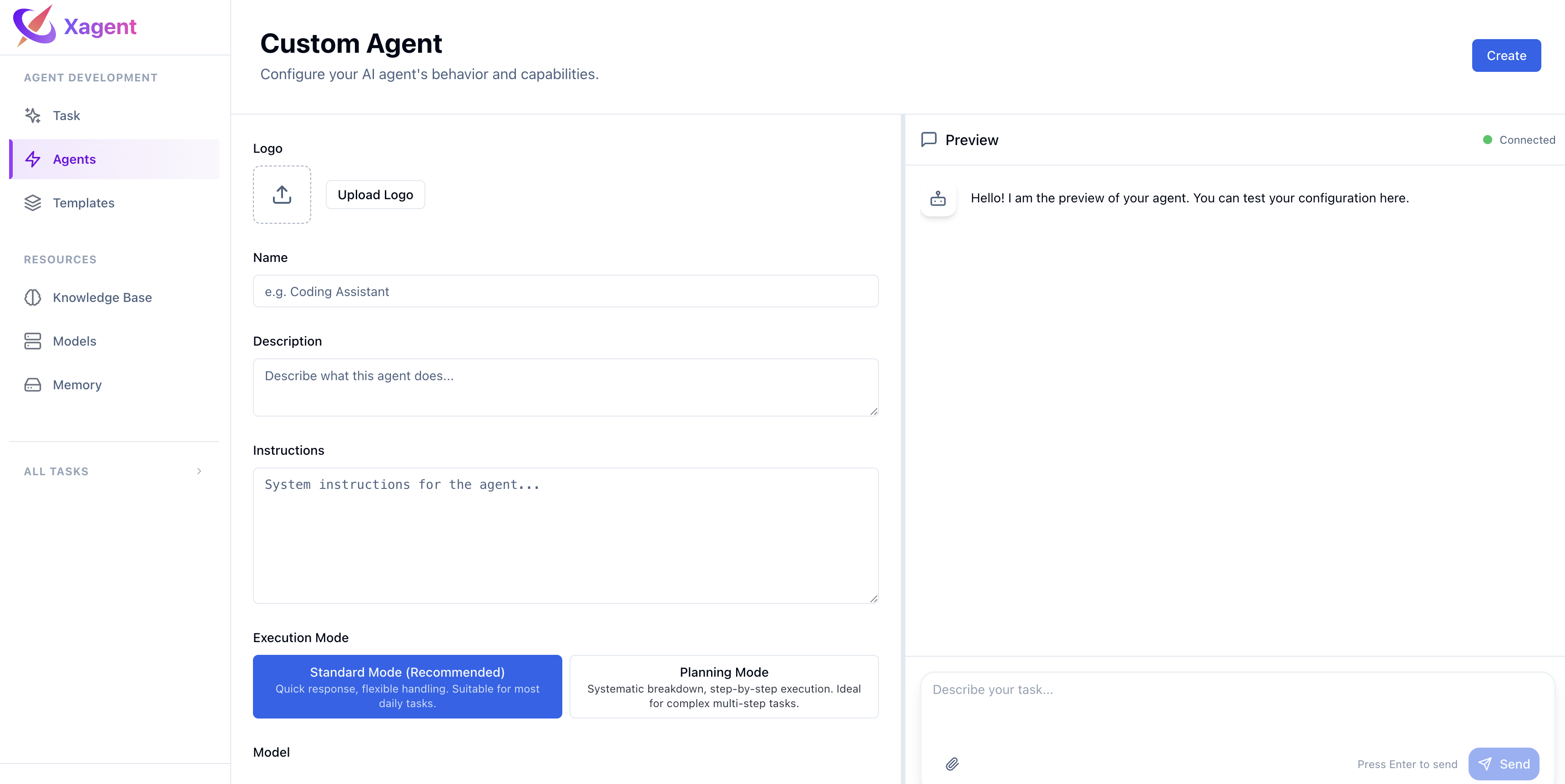Viewport: 1565px width, 784px height.
Task: Open Knowledge Base via its brain icon
Action: click(x=32, y=297)
